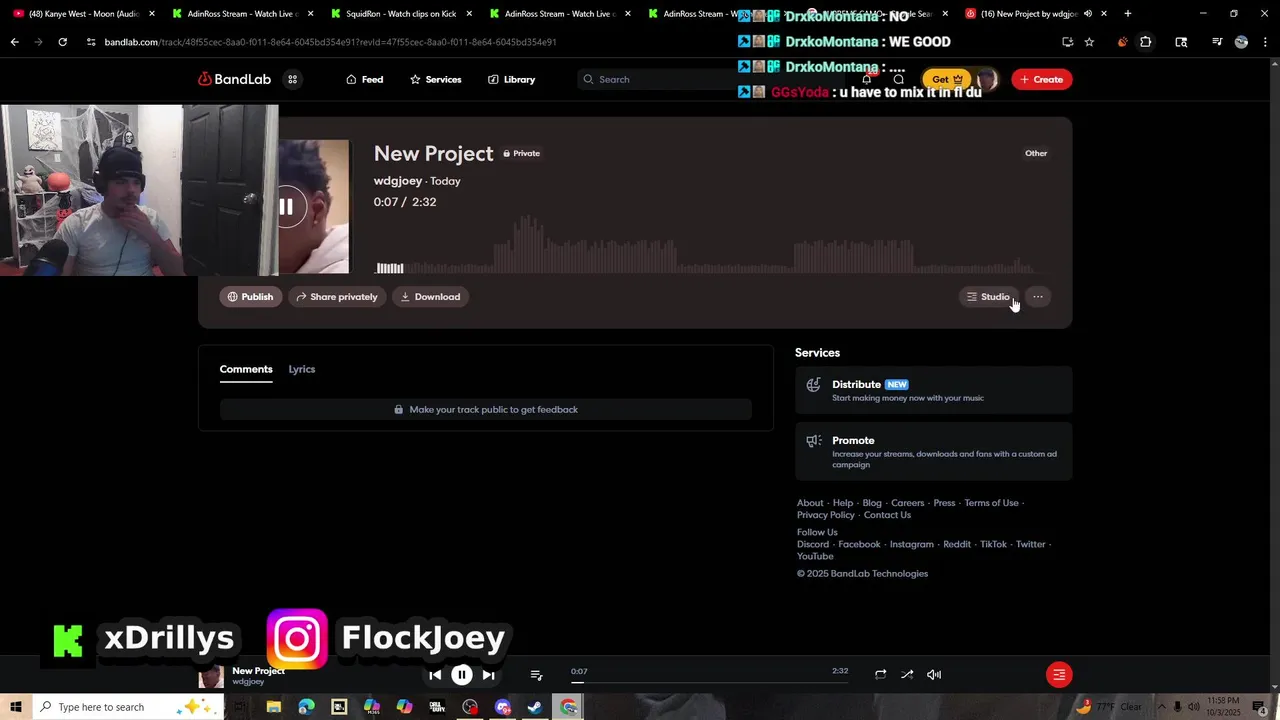Open BandLab's YouTube footer link
The image size is (1280, 720).
(x=815, y=556)
